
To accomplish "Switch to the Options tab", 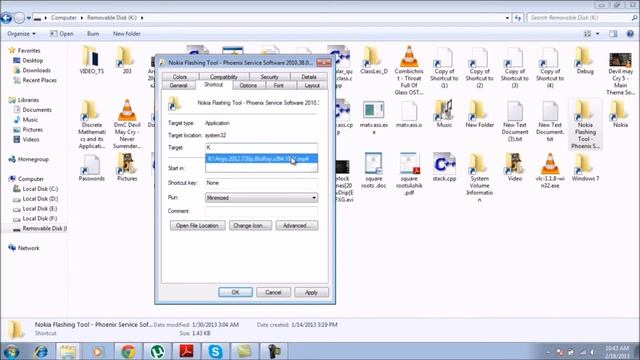I will [248, 85].
